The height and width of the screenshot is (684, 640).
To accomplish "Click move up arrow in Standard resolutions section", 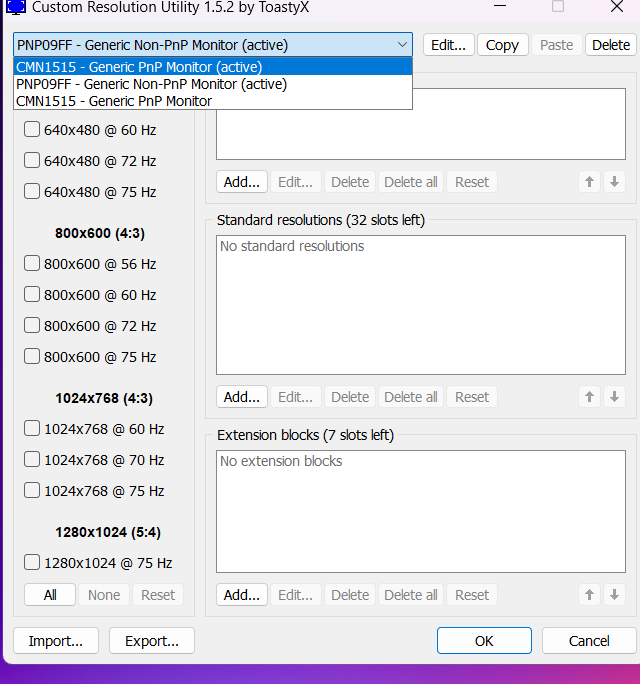I will pyautogui.click(x=590, y=397).
